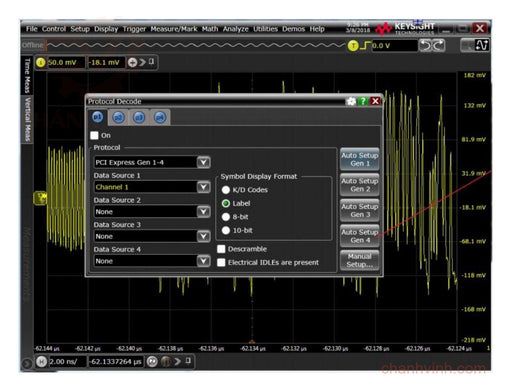Click the redo arrow icon

(439, 45)
